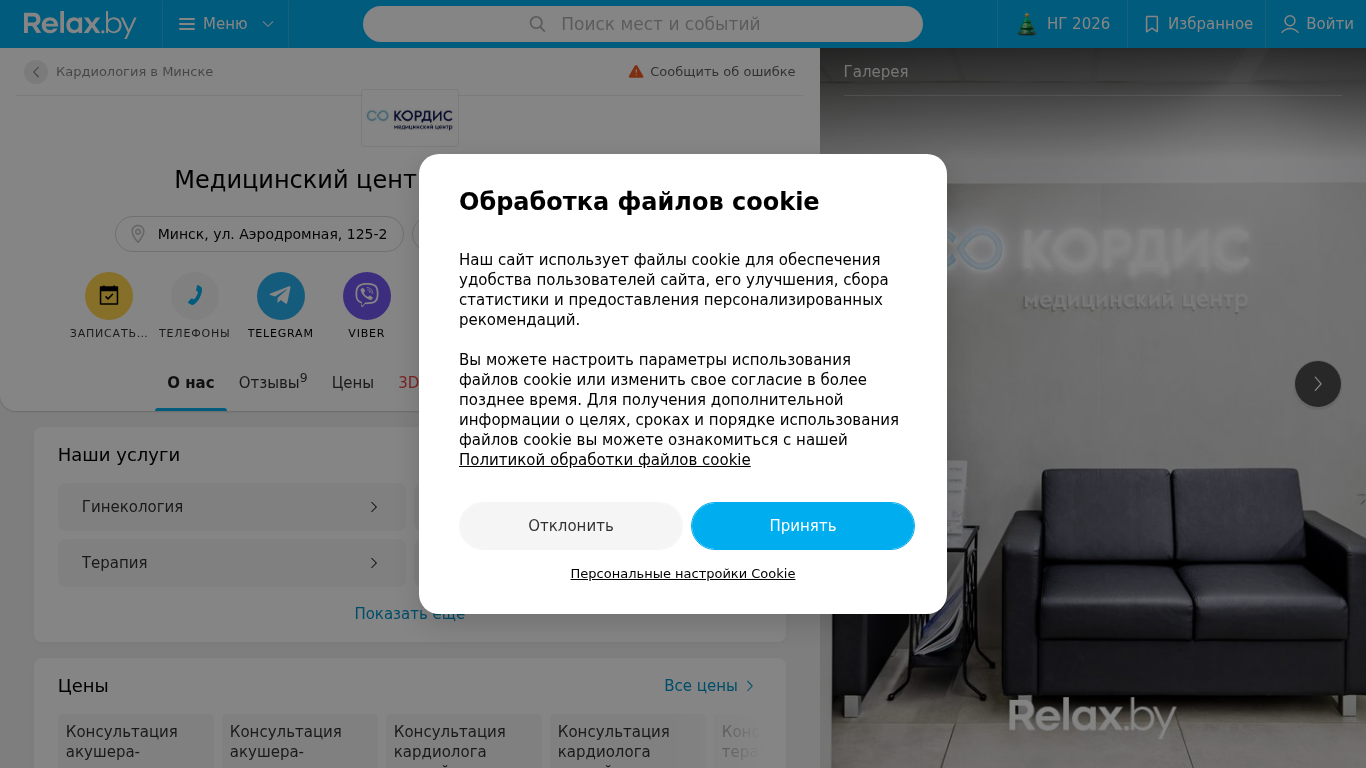Click the Поиск мест и событий search field
The height and width of the screenshot is (768, 1366).
coord(643,24)
